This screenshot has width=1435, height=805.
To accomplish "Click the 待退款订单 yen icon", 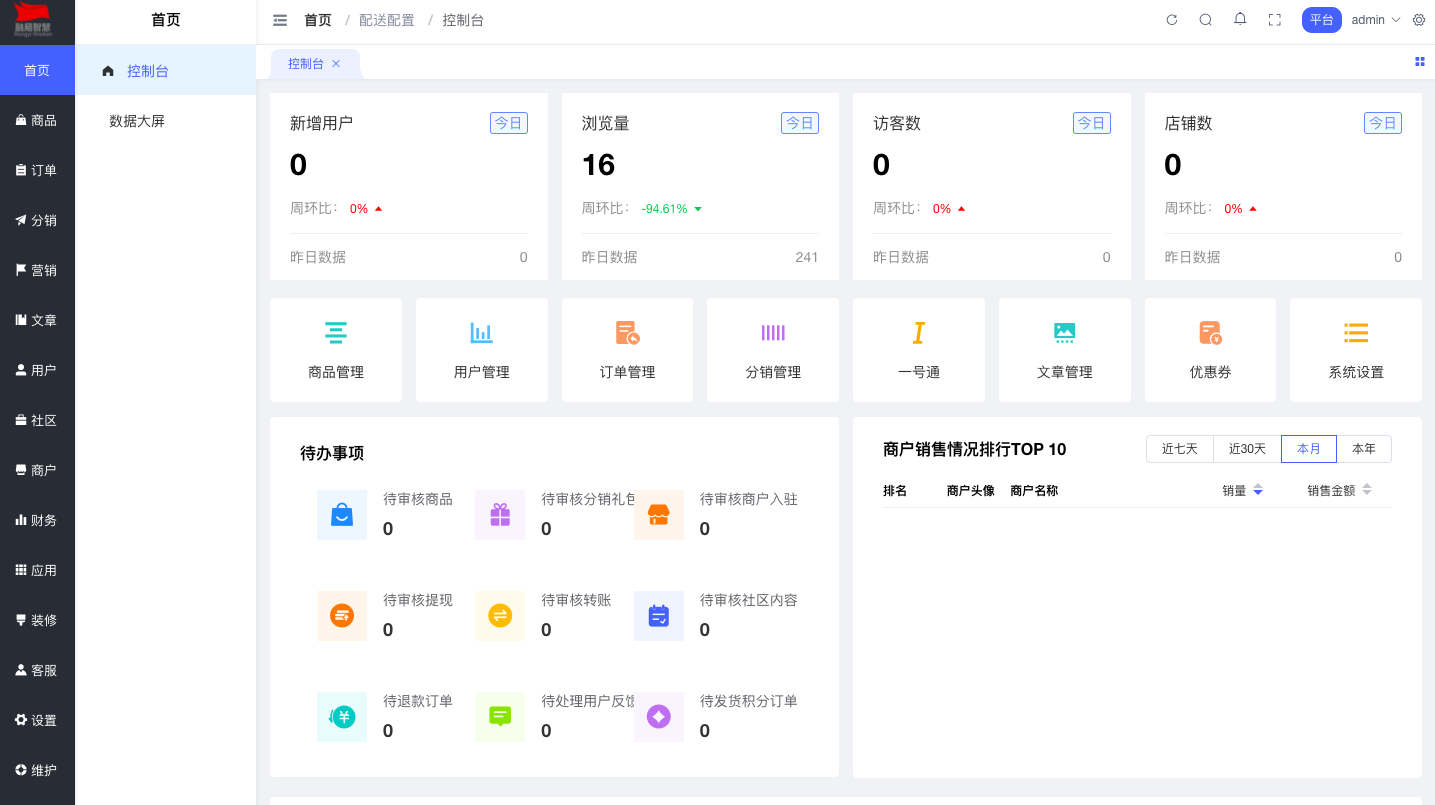I will 342,717.
